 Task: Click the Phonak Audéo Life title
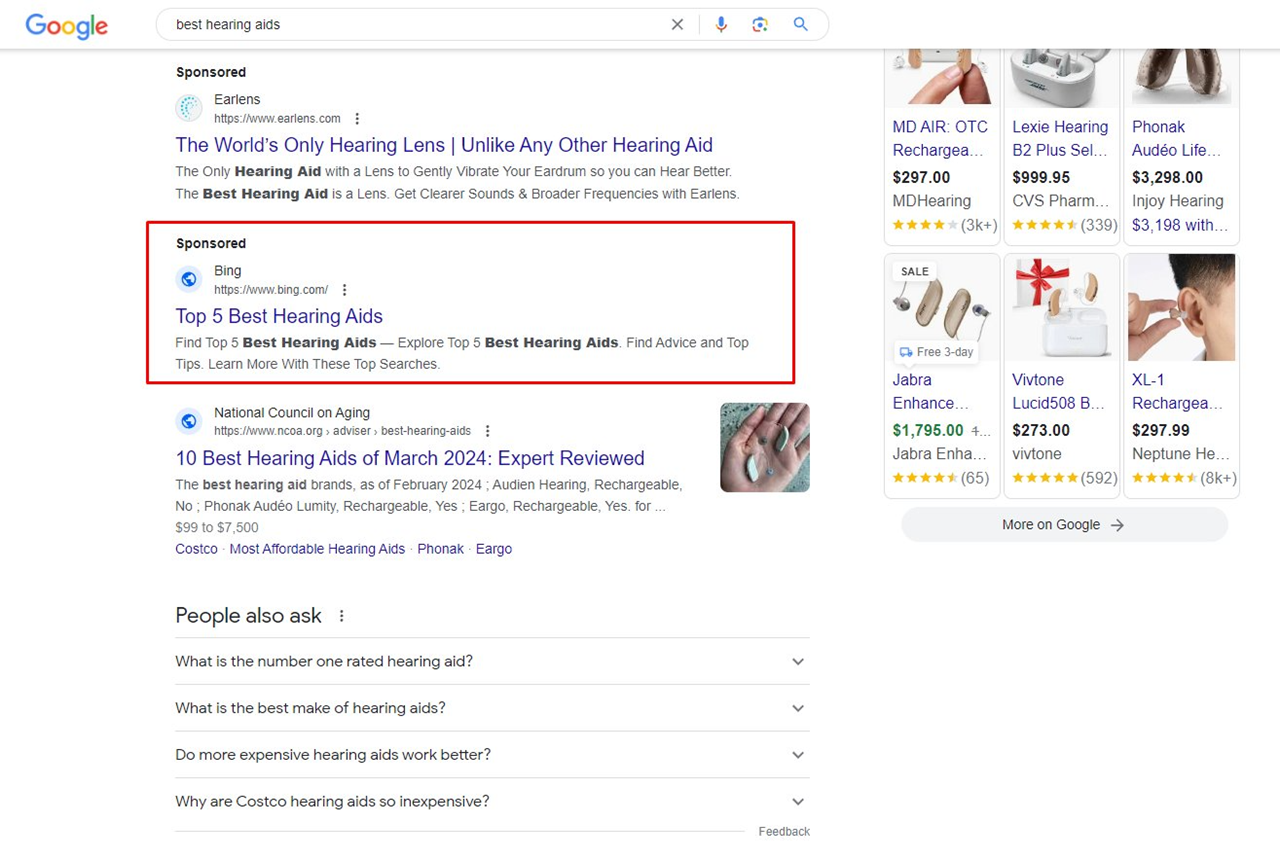1177,139
